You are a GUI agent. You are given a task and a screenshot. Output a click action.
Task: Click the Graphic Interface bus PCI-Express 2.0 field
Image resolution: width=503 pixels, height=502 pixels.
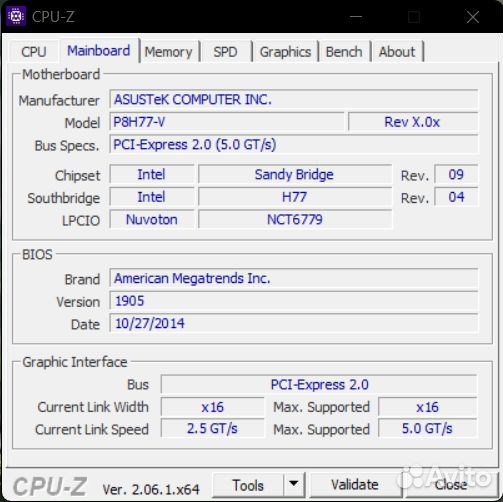coord(319,384)
